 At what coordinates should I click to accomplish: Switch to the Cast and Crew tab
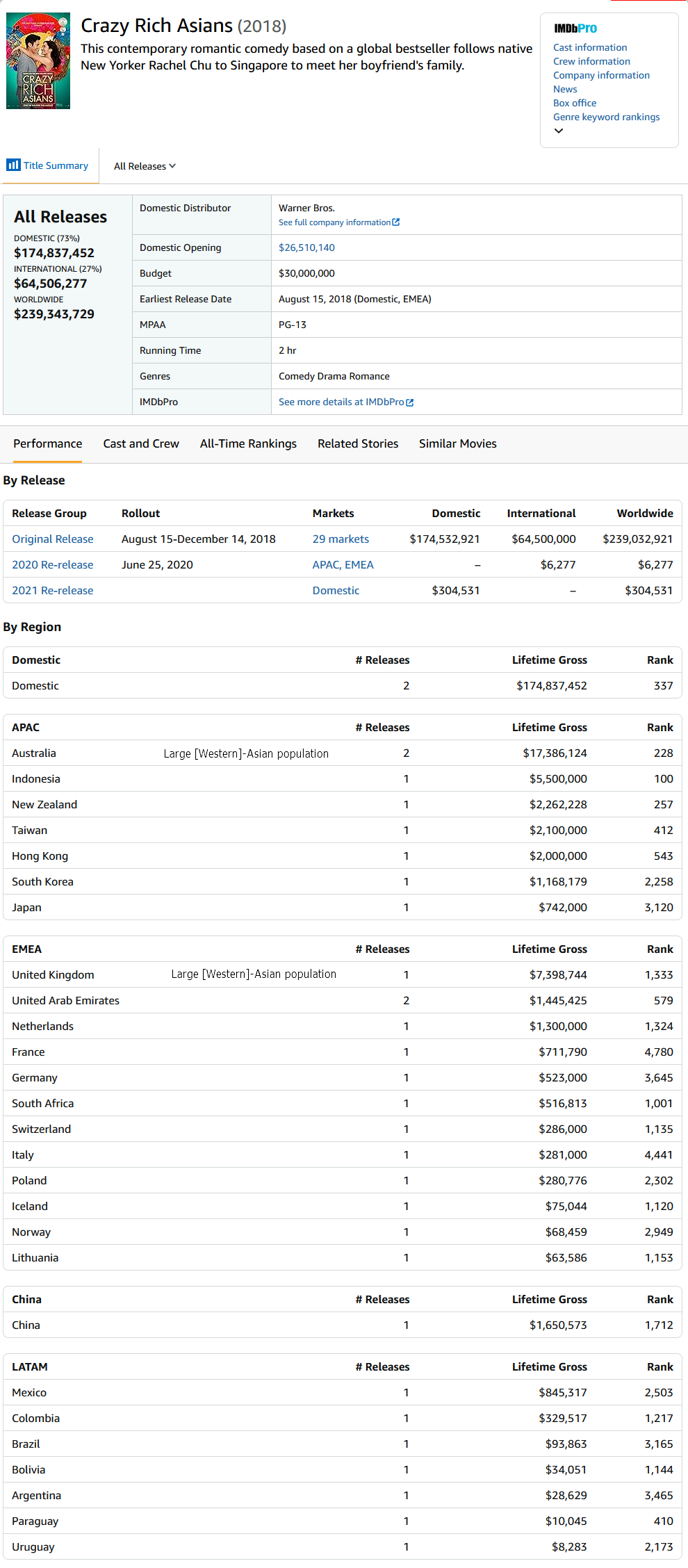[141, 443]
